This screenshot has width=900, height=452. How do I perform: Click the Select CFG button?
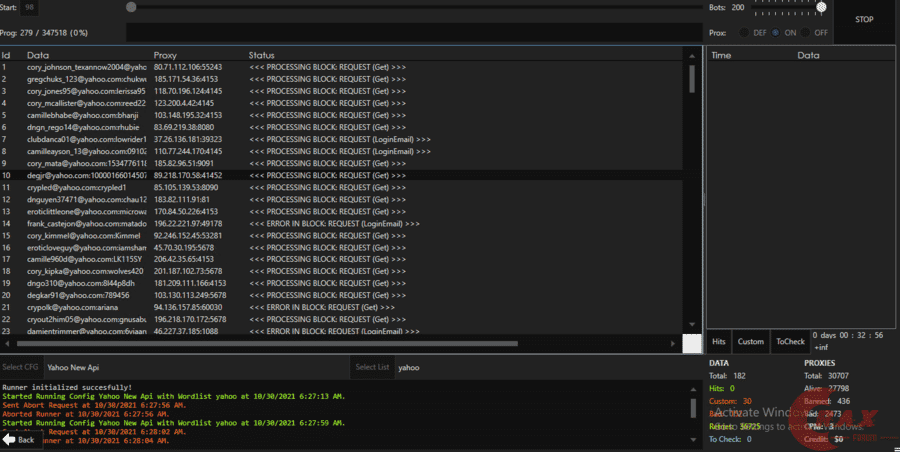[21, 368]
